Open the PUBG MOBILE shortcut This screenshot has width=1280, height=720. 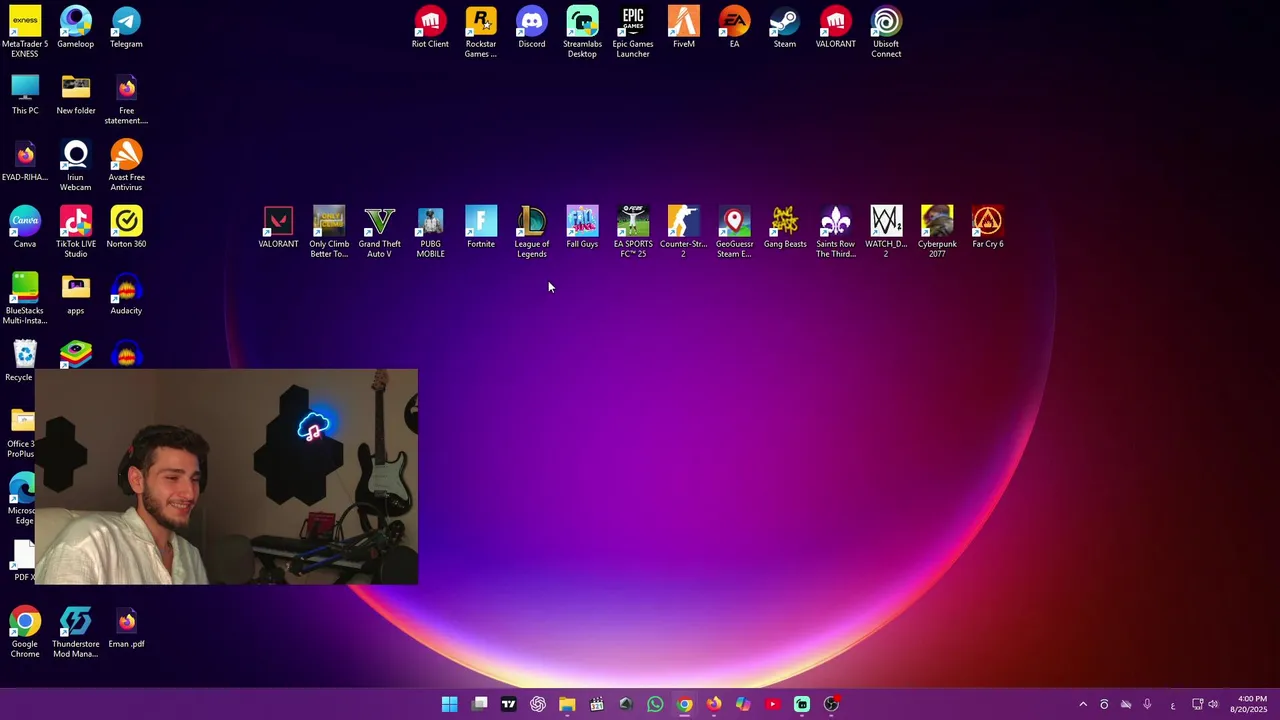[x=430, y=232]
